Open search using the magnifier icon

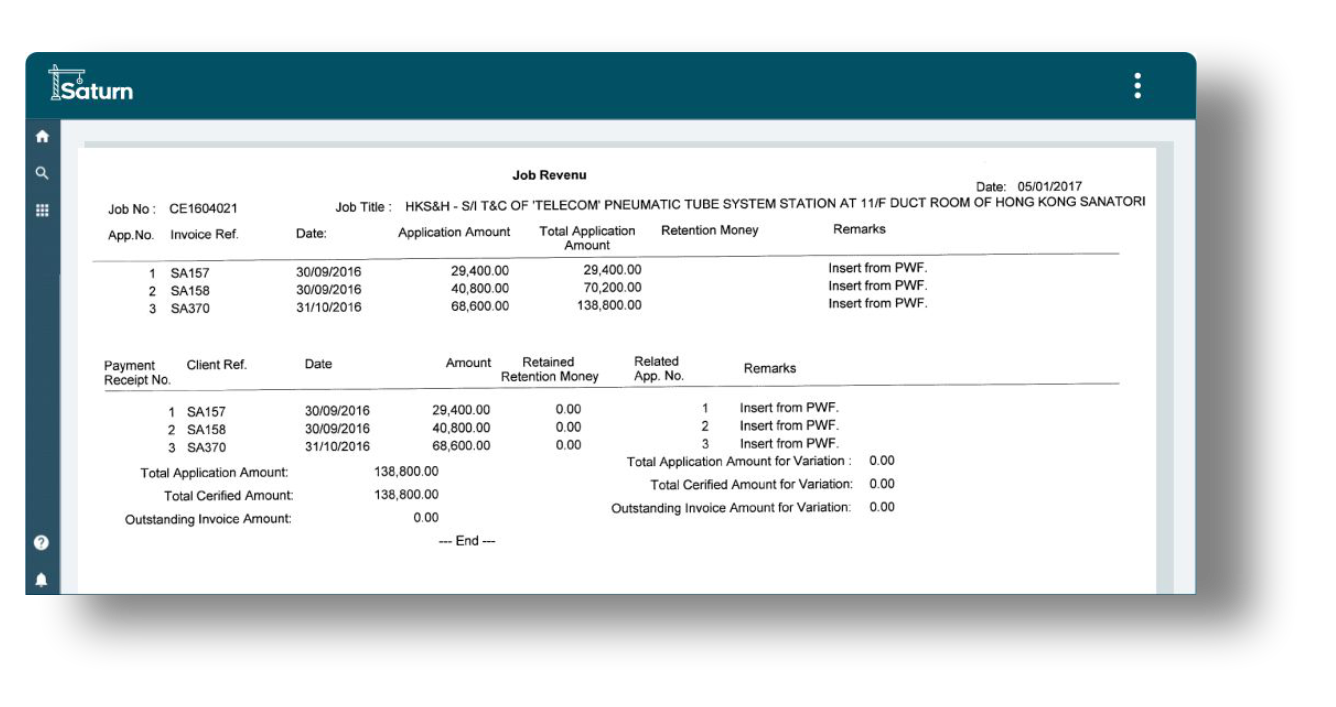[x=40, y=172]
